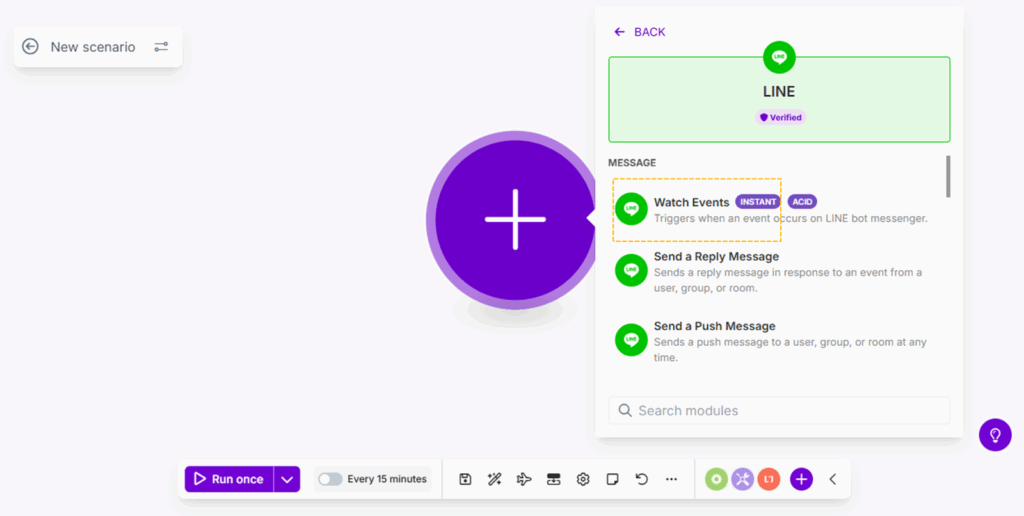Toggle the Every 15 minutes schedule switch
Image resolution: width=1024 pixels, height=516 pixels.
pos(330,479)
